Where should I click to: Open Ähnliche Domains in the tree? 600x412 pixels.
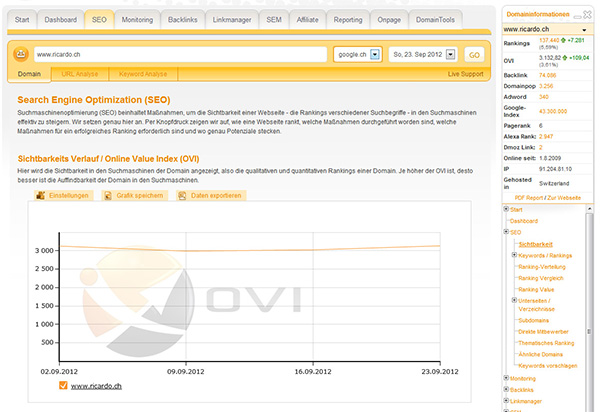pyautogui.click(x=540, y=354)
